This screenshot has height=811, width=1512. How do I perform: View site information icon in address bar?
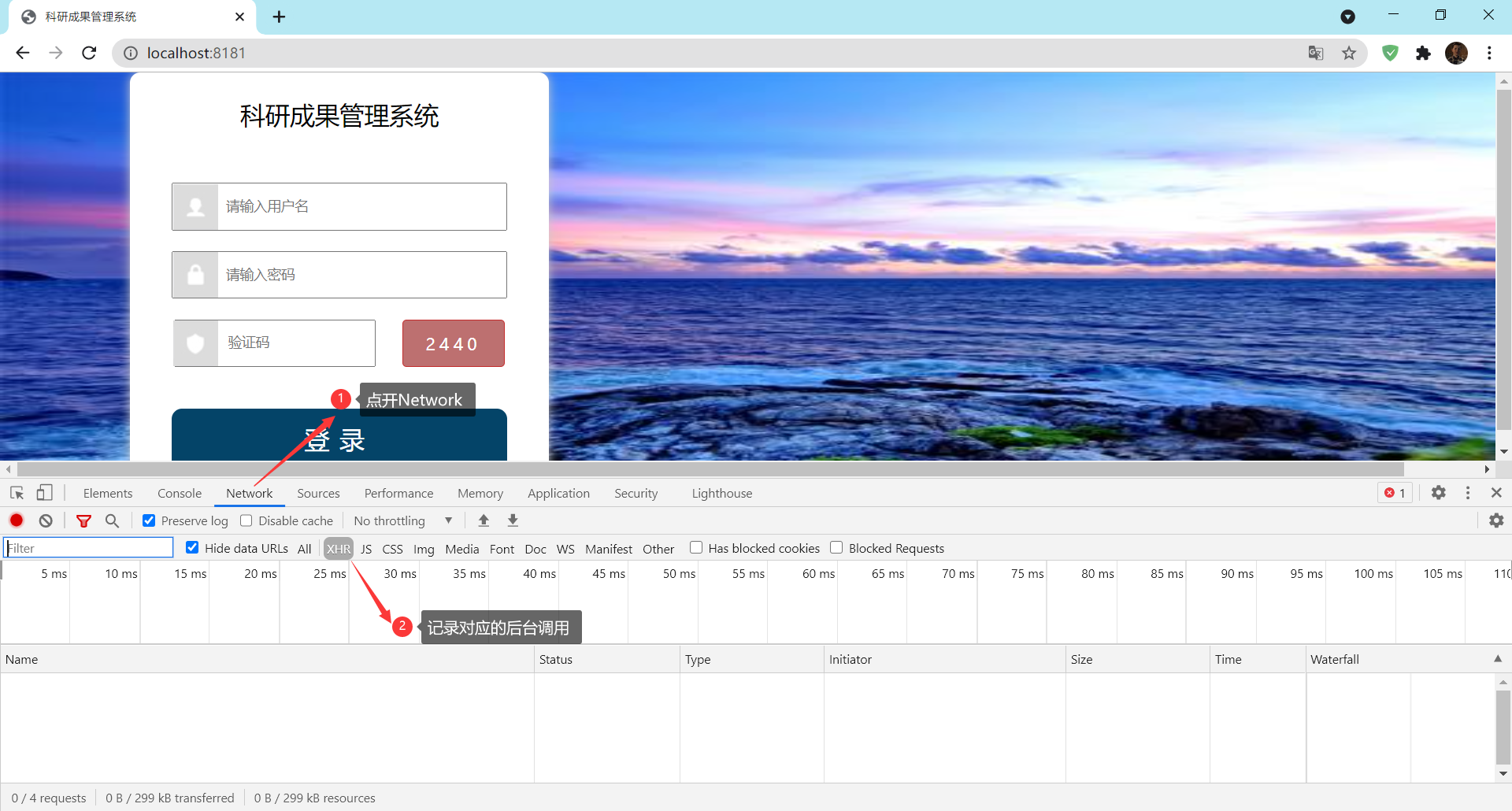(131, 53)
